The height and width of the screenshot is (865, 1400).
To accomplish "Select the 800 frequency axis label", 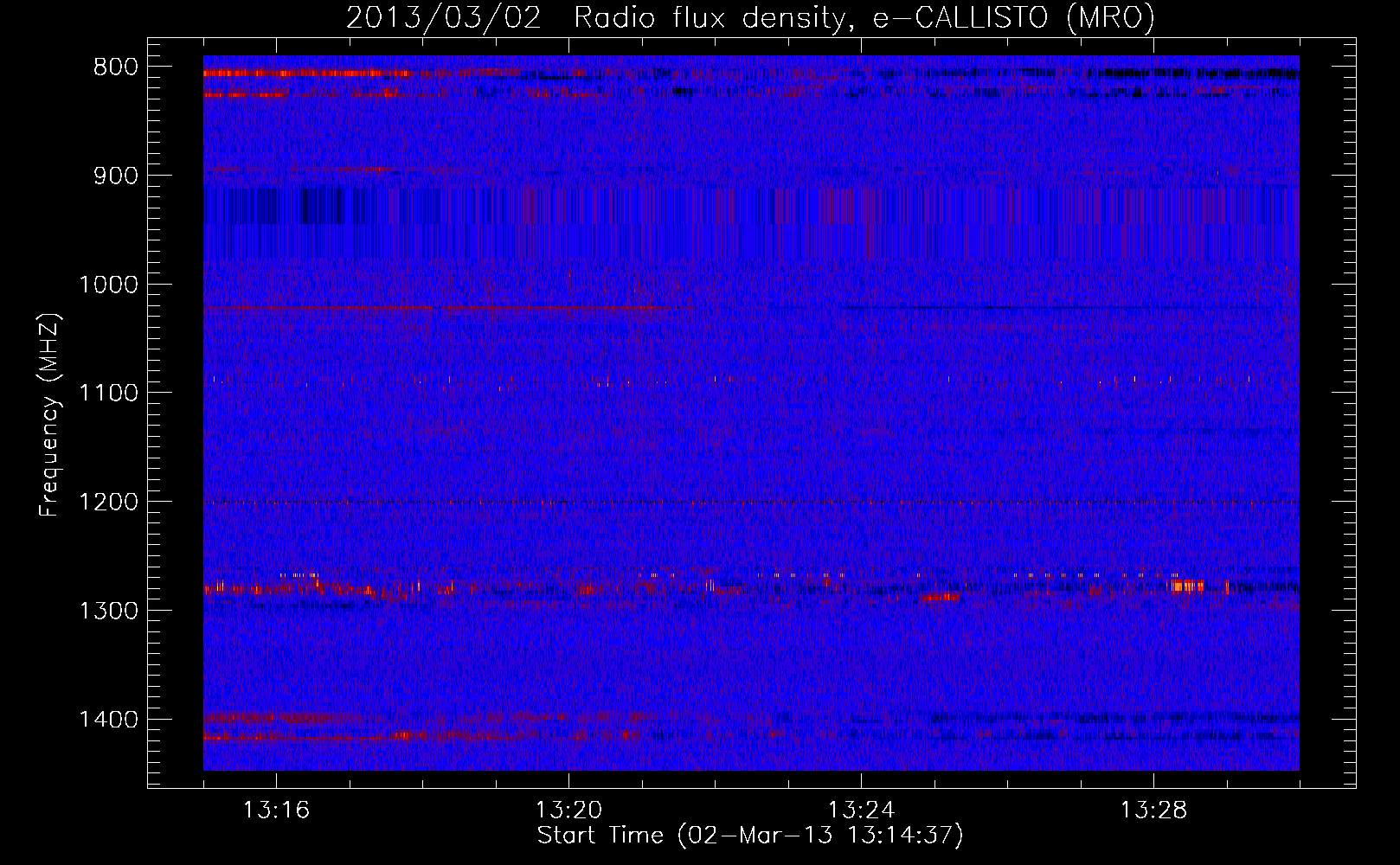I will click(114, 67).
